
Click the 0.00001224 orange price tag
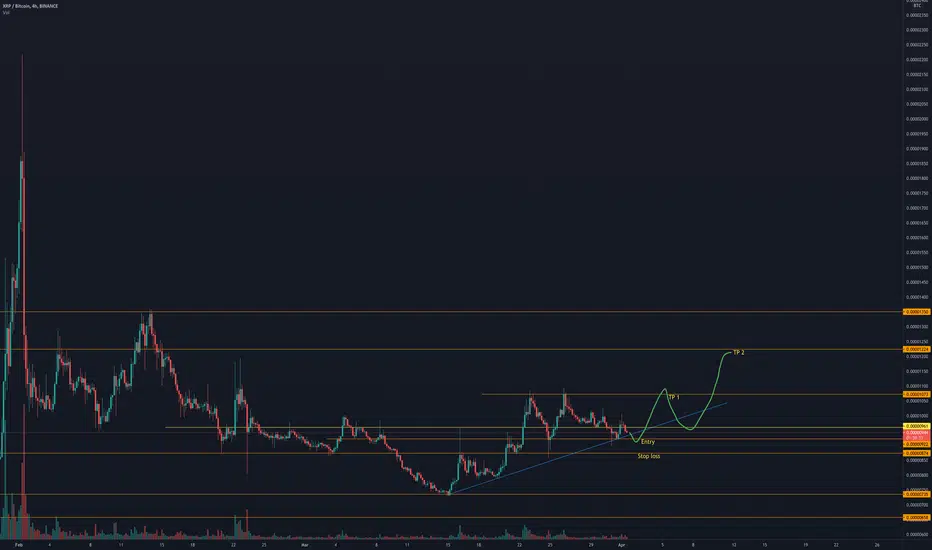pos(917,349)
